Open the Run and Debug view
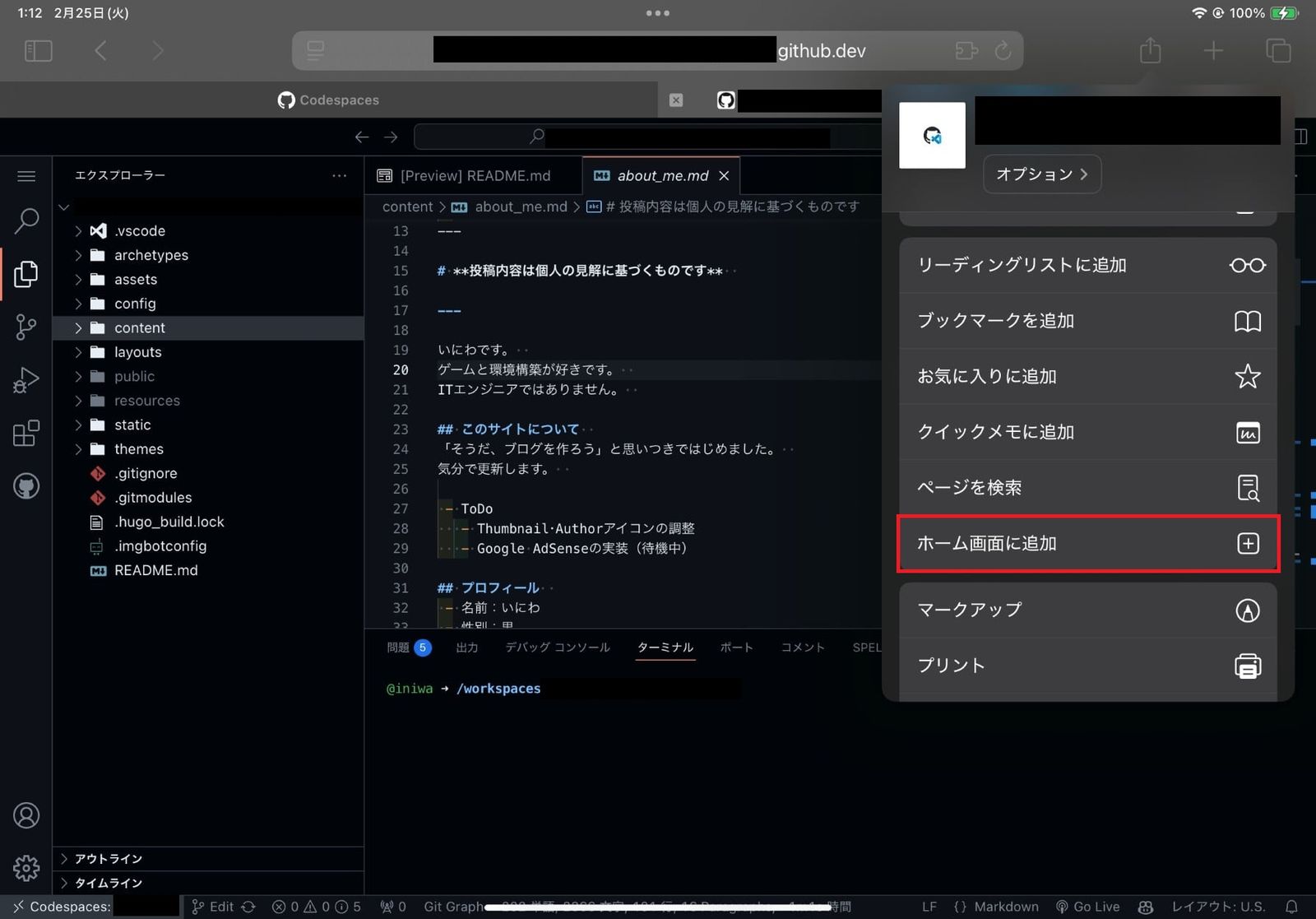This screenshot has width=1316, height=919. [x=27, y=379]
